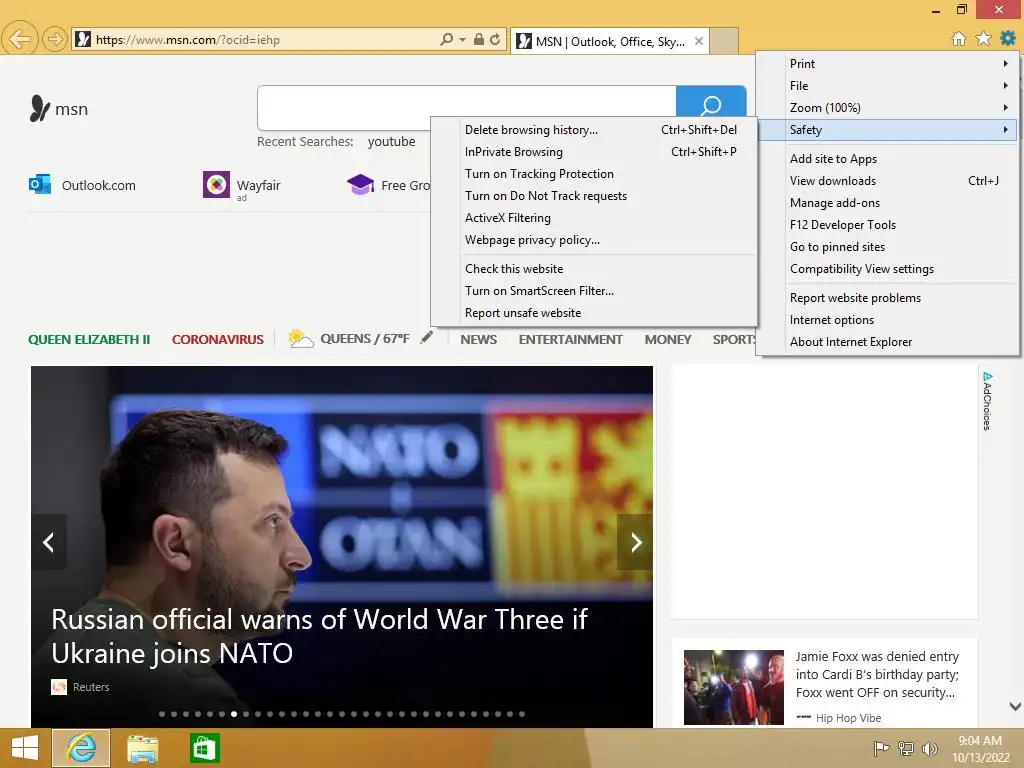
Task: Open the address bar autocomplete dropdown arrow
Action: pos(462,39)
